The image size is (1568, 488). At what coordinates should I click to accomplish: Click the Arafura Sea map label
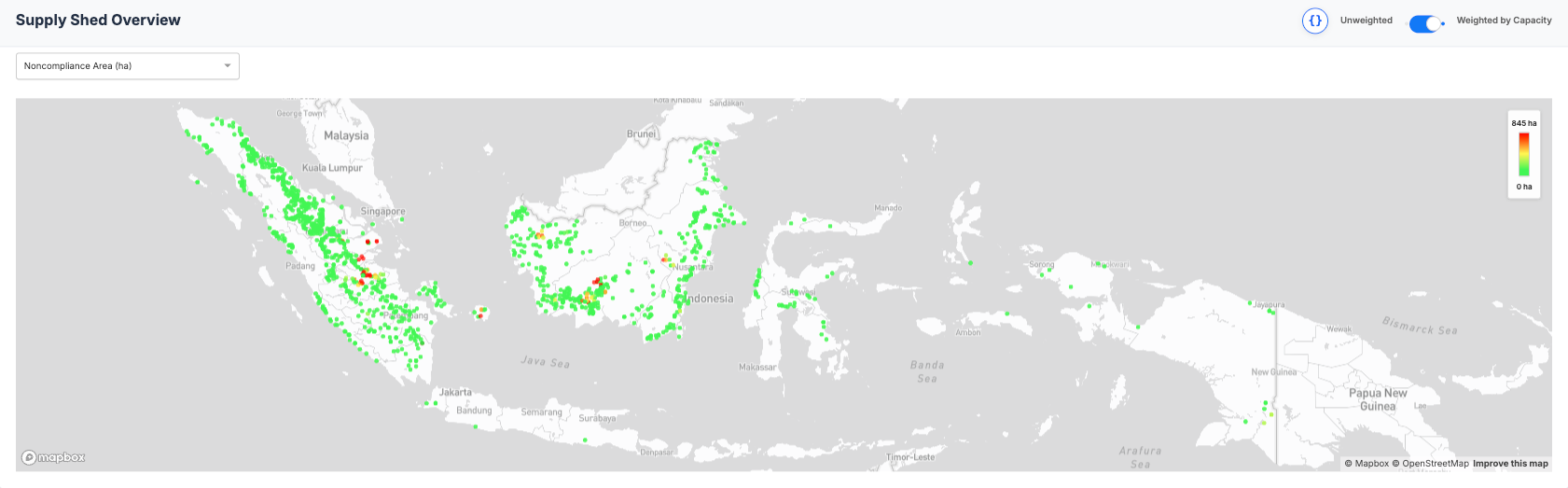tap(1140, 457)
